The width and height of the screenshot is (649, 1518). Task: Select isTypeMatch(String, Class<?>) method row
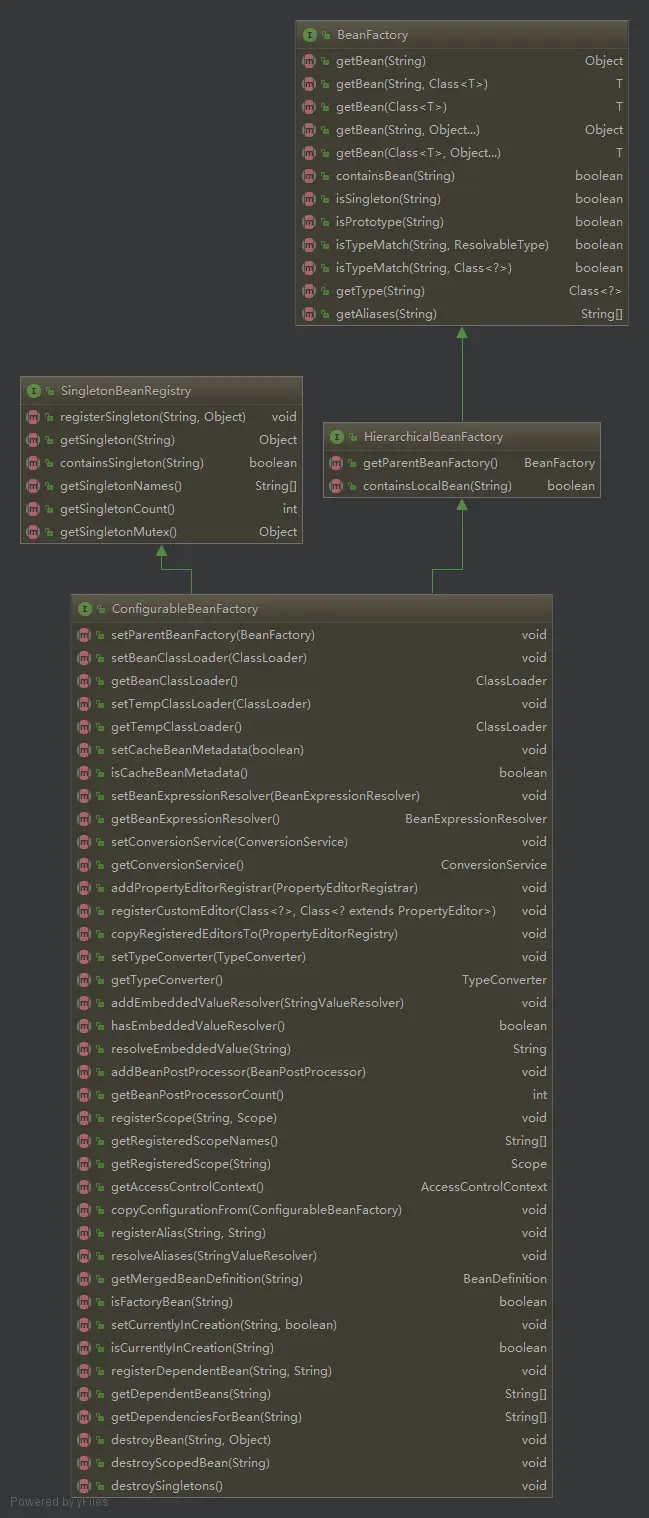[x=462, y=268]
